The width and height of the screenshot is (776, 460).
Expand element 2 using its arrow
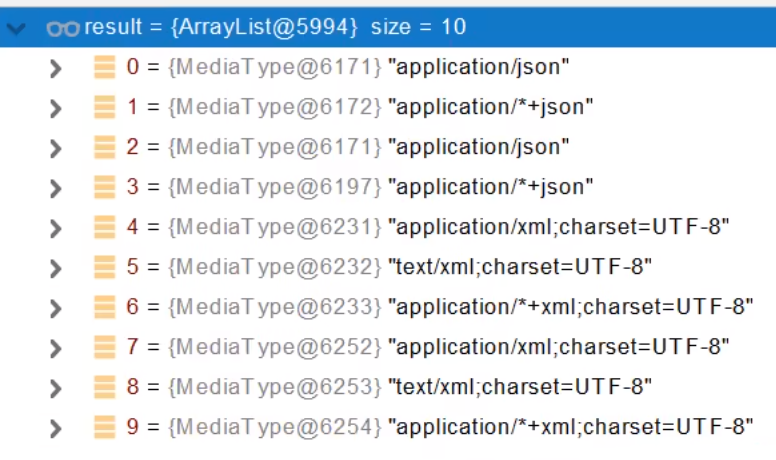(x=55, y=148)
